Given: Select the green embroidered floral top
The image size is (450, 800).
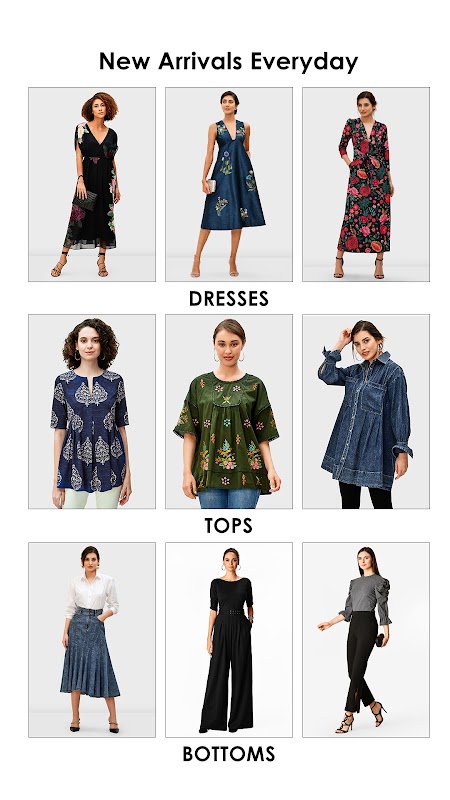Looking at the screenshot, I should (229, 411).
